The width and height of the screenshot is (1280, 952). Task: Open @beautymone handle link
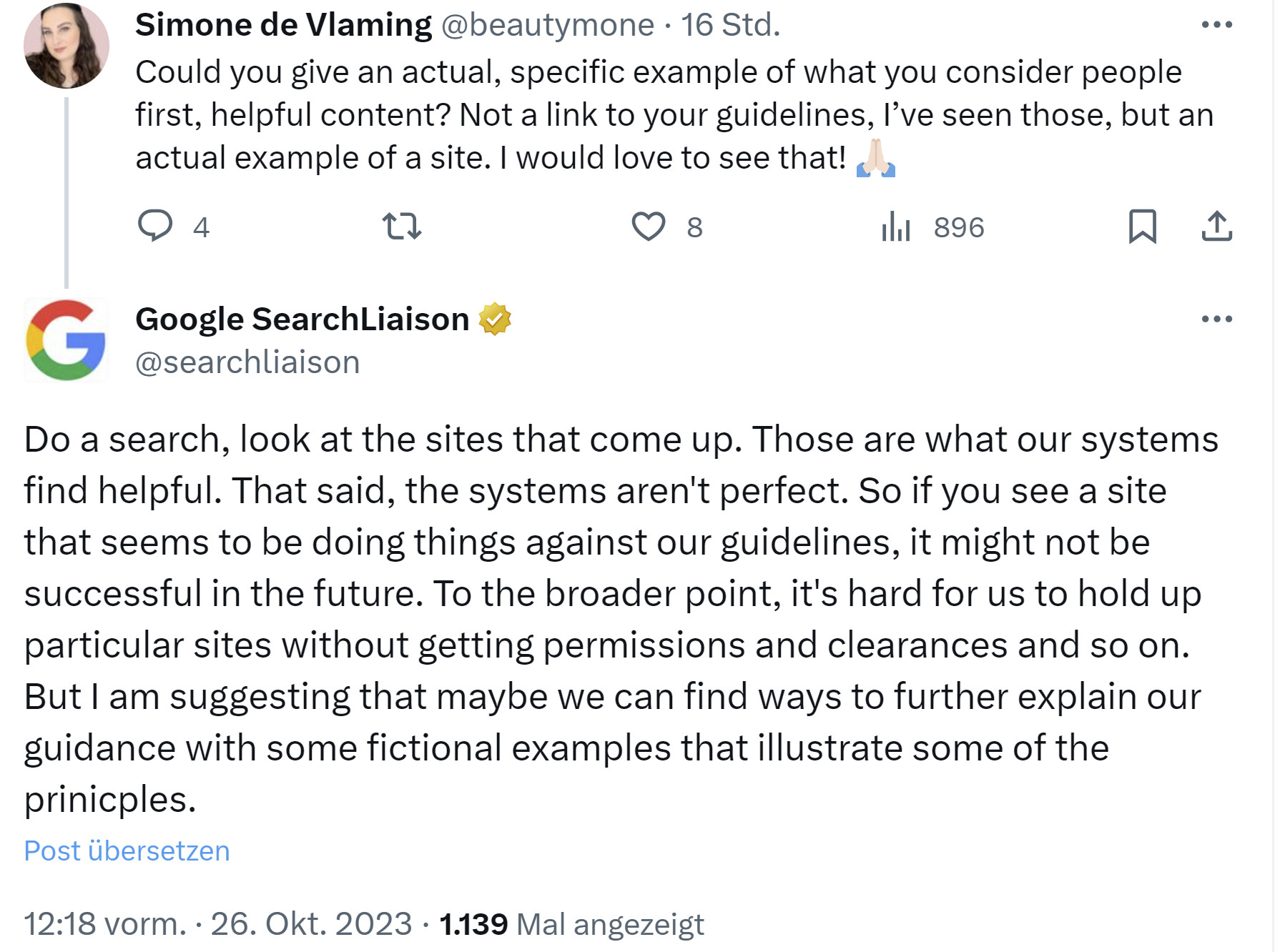(x=548, y=24)
